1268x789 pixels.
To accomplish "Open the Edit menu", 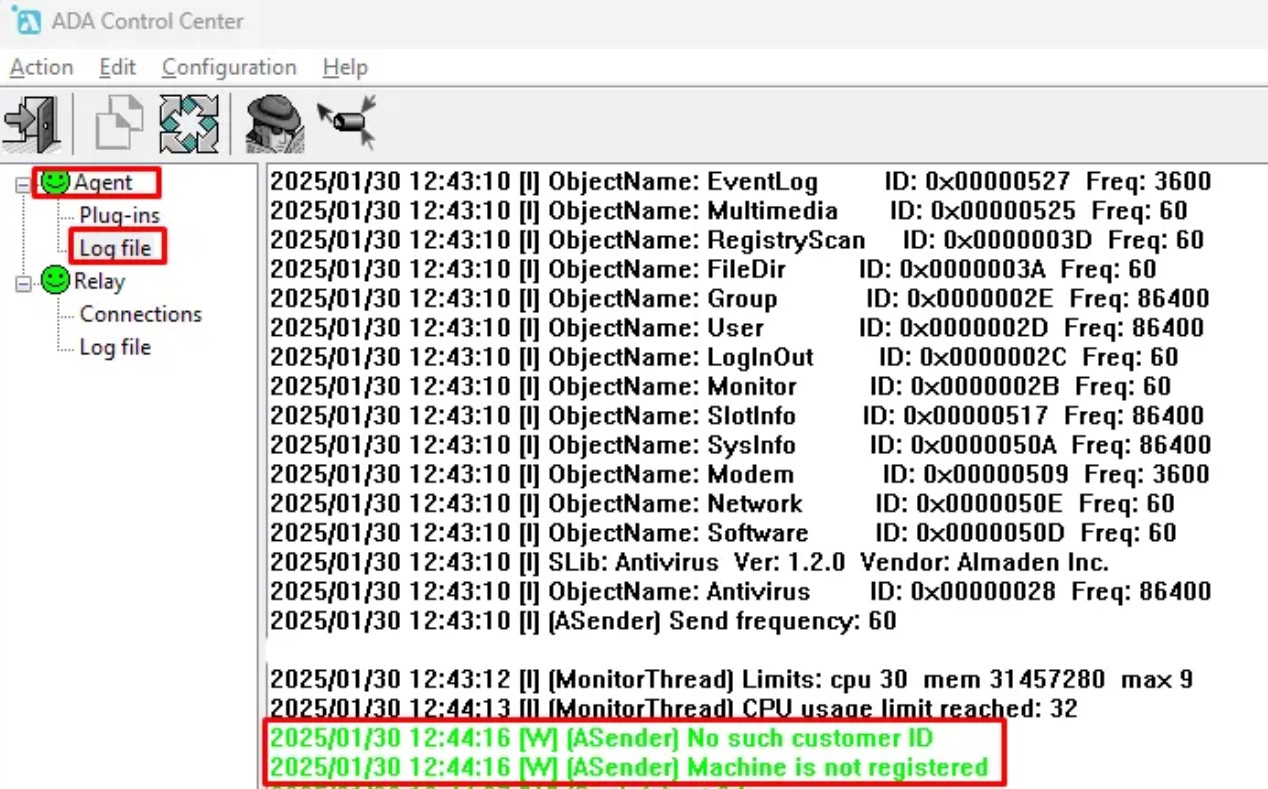I will [116, 67].
